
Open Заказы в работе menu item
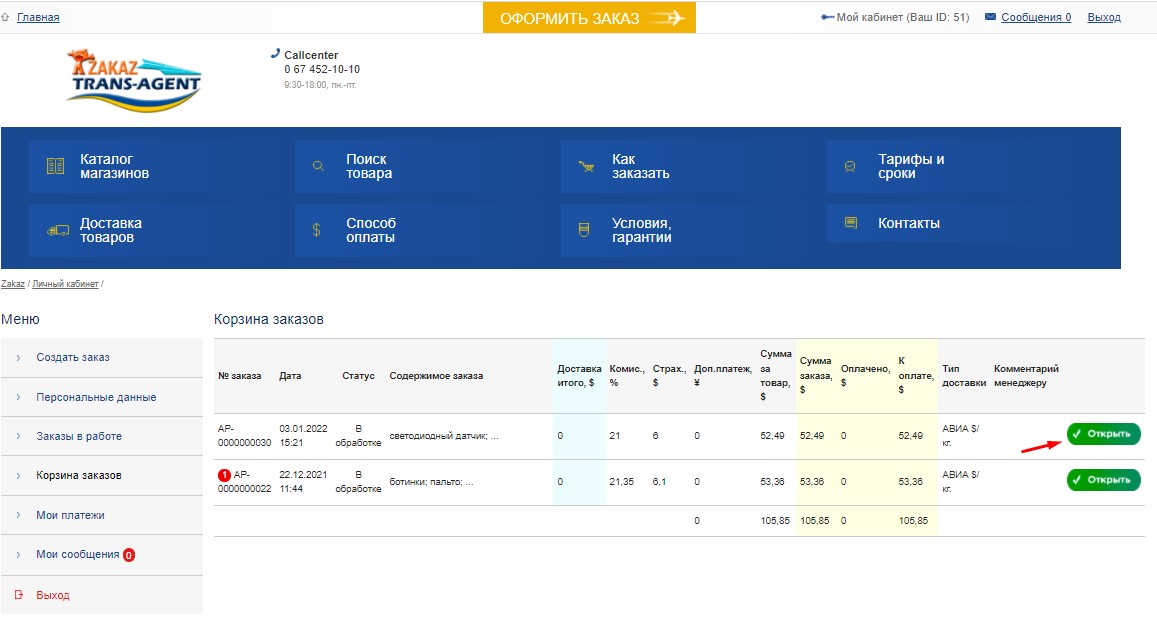(79, 436)
